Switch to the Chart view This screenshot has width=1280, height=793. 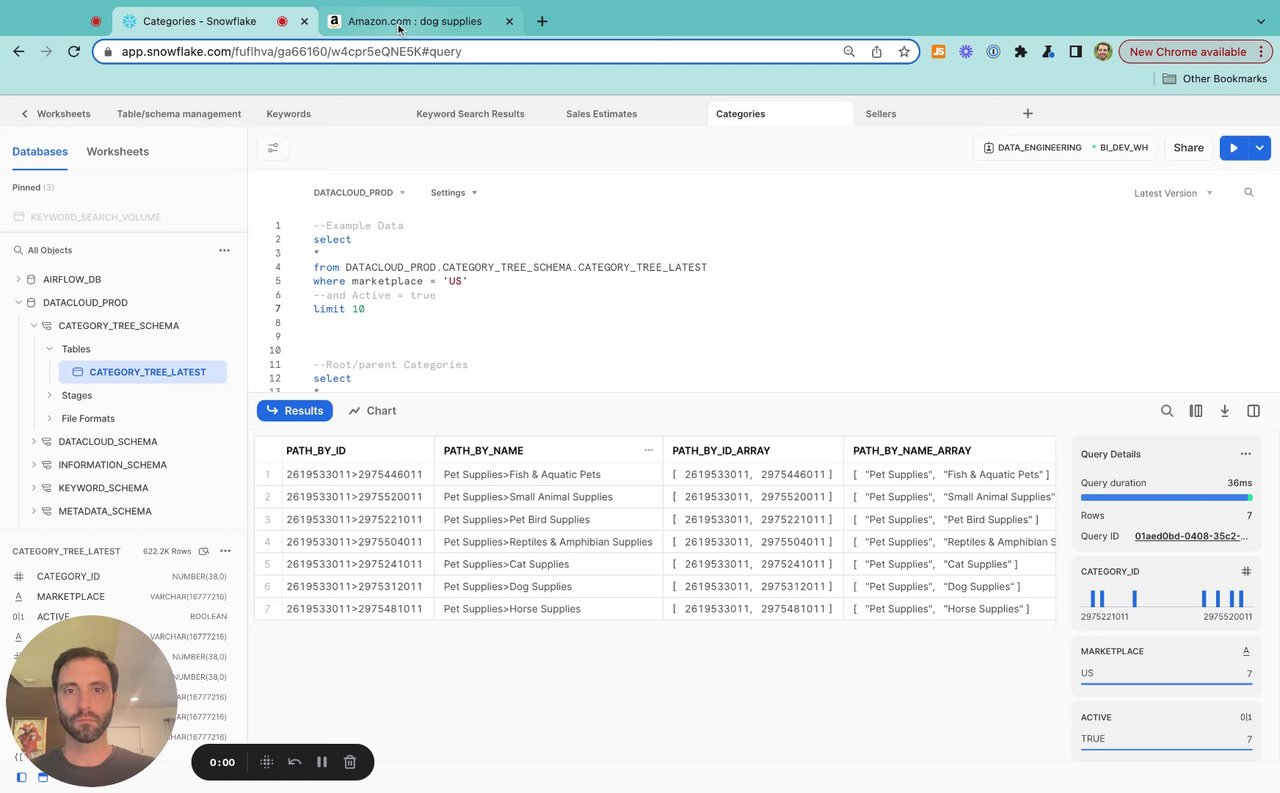(372, 411)
